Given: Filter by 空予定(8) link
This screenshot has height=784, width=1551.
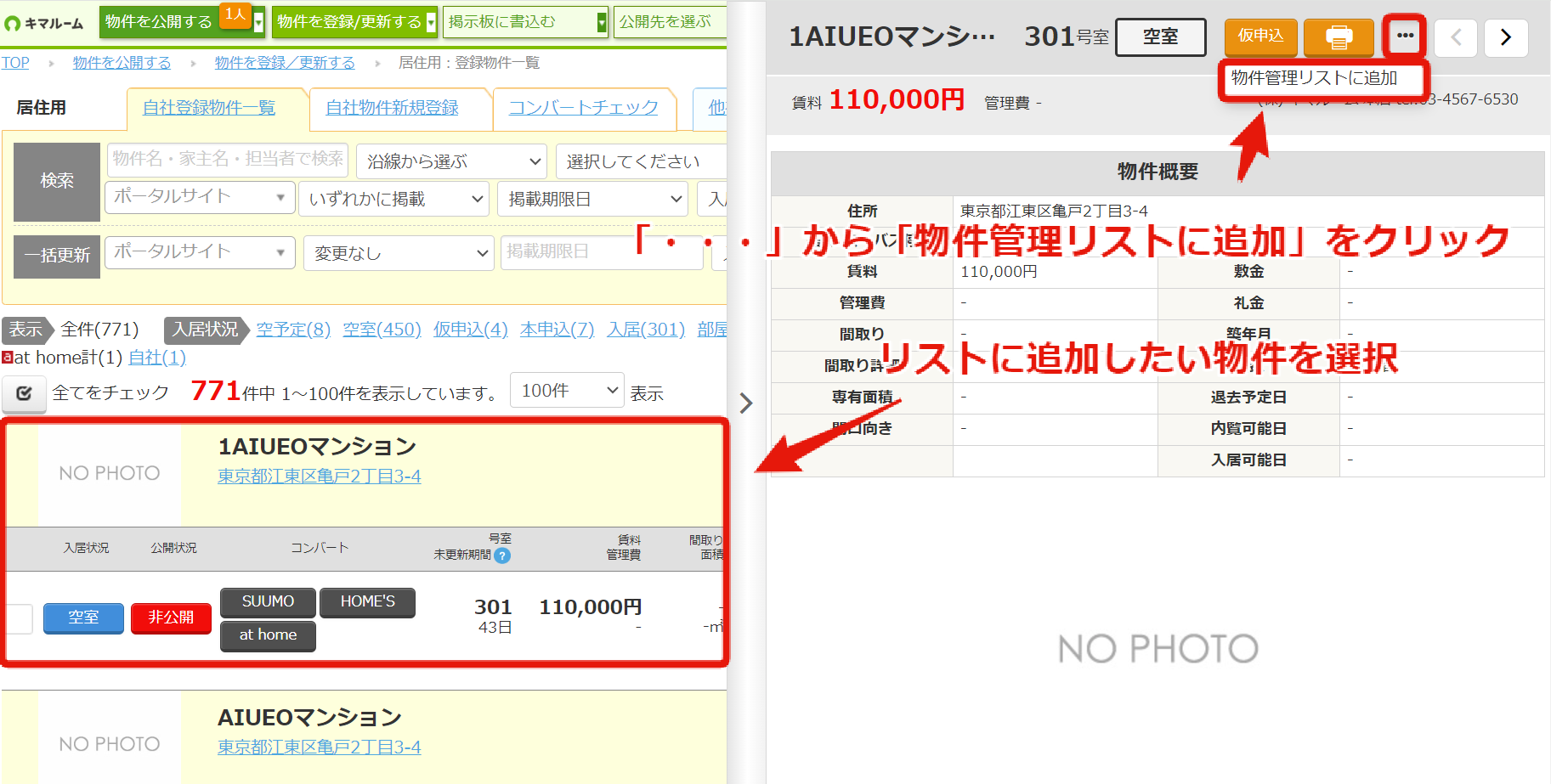Looking at the screenshot, I should pos(293,330).
